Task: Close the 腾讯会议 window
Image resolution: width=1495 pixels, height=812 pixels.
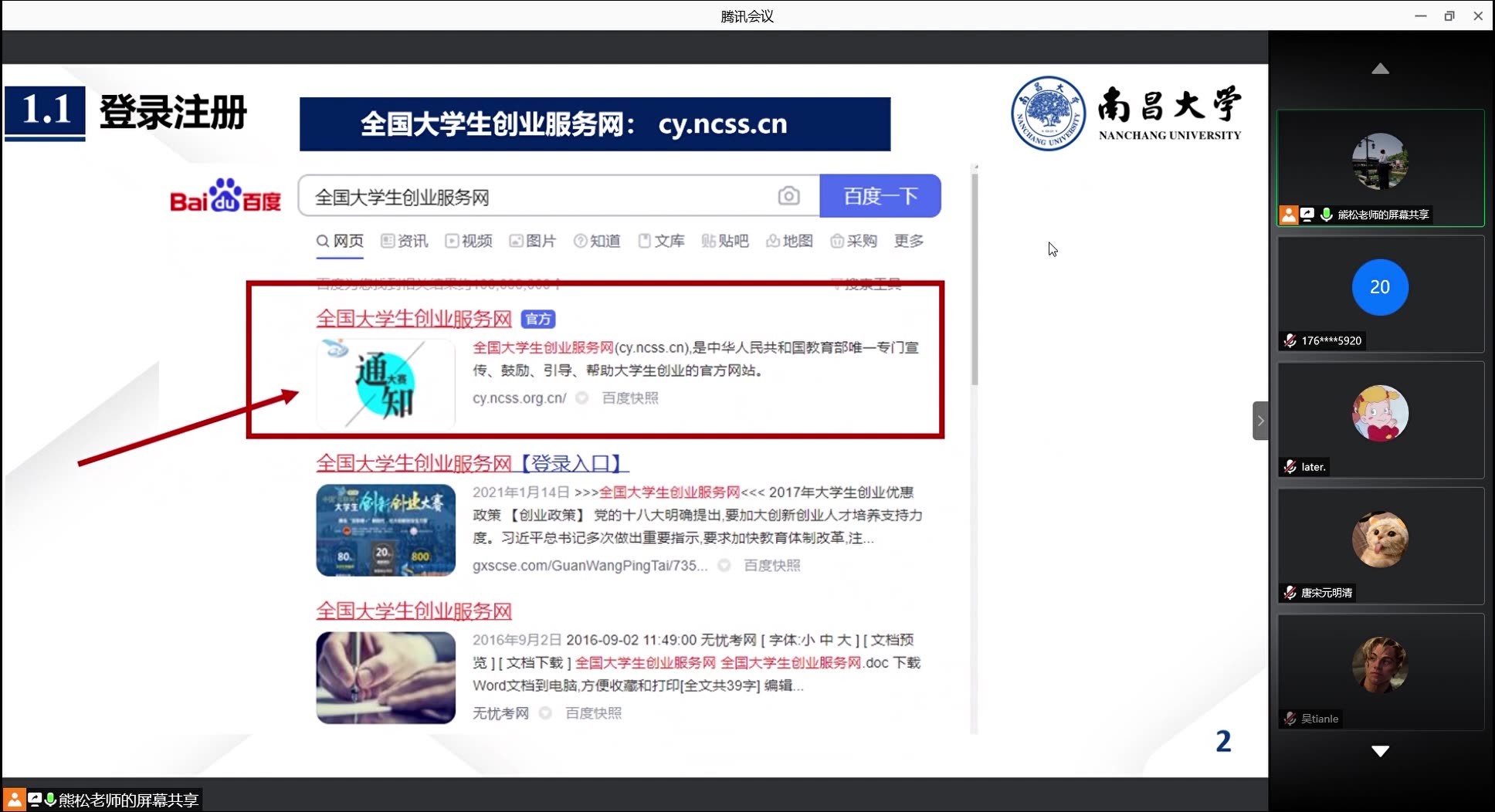Action: [x=1478, y=15]
